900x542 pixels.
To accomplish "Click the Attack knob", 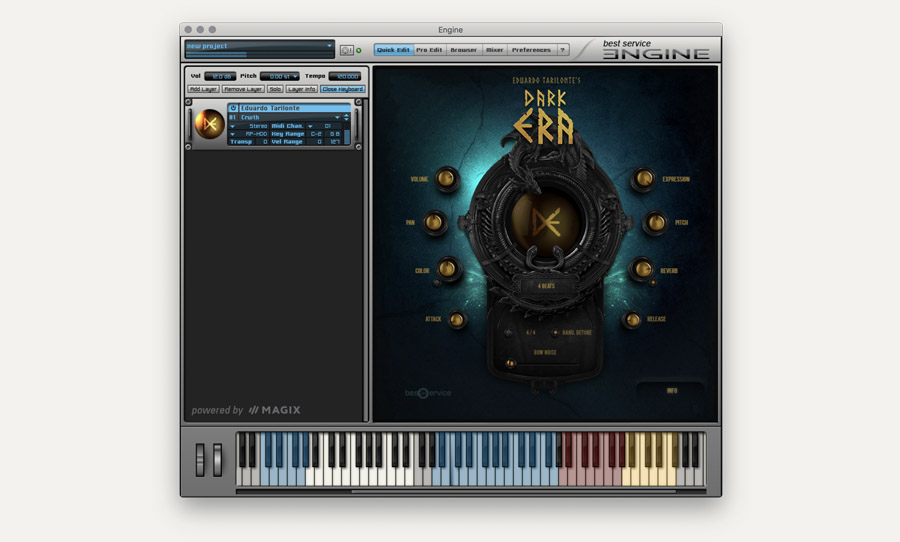I will [457, 319].
